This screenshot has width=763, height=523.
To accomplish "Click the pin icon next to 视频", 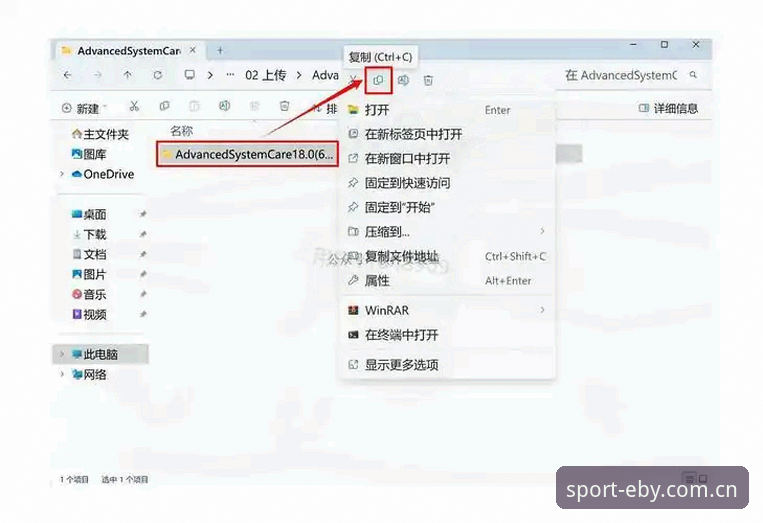I will point(143,314).
